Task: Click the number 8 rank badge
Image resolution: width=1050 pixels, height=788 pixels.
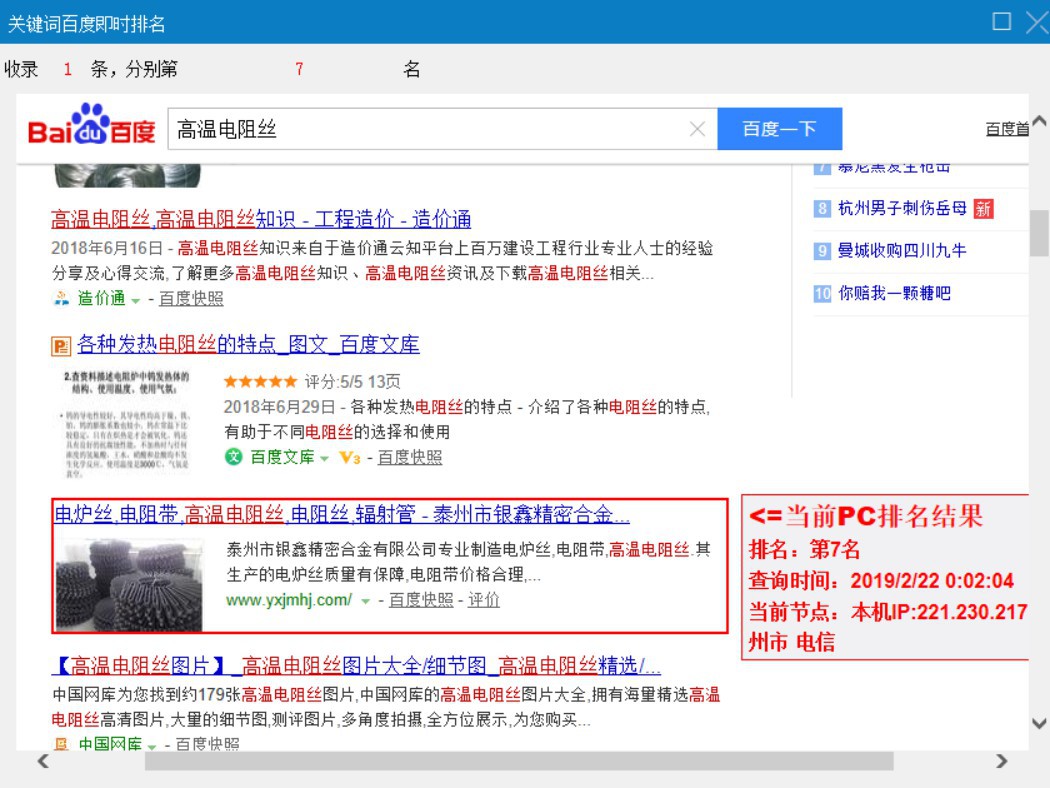Action: 822,208
